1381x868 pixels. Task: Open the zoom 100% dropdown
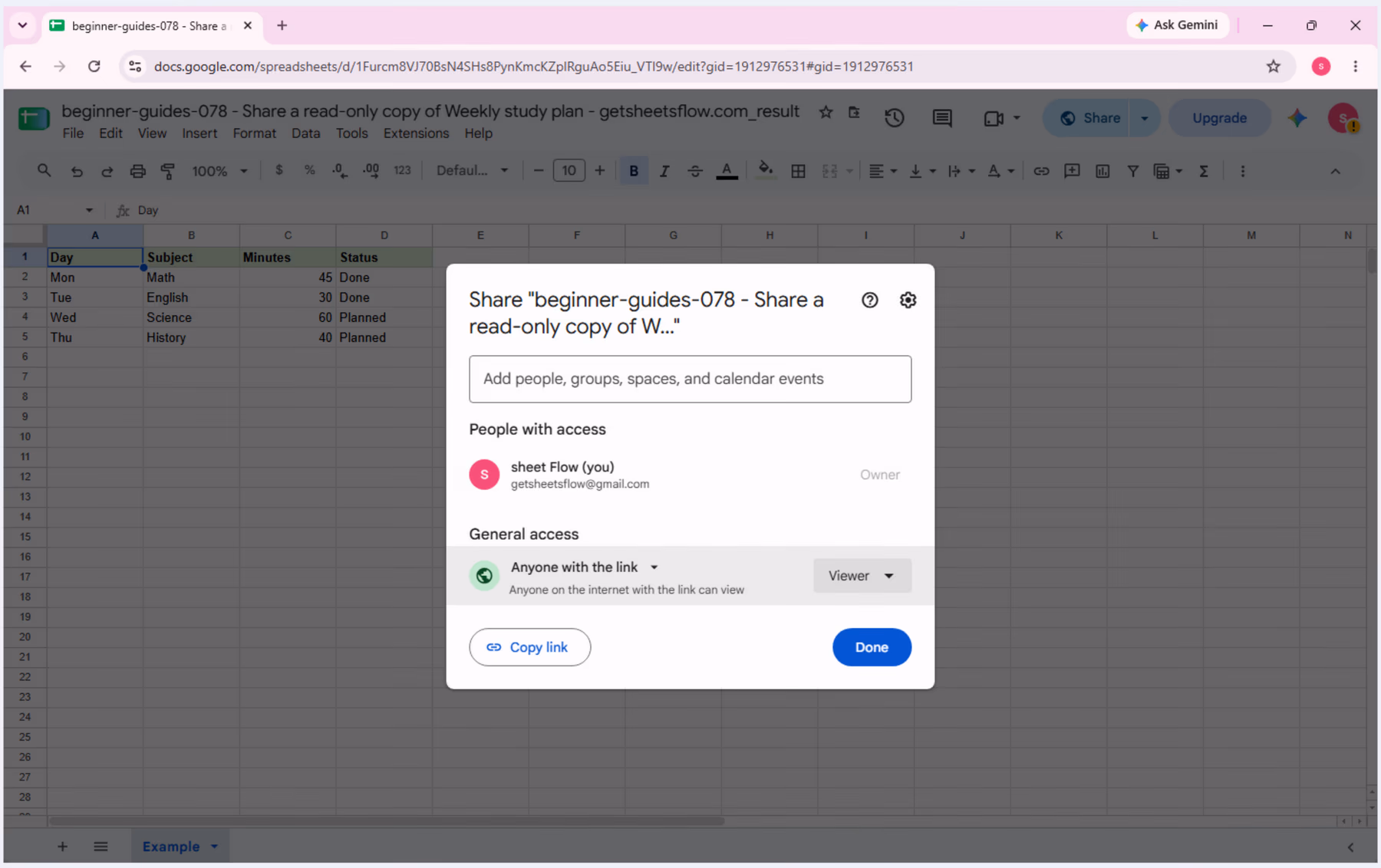(x=219, y=171)
